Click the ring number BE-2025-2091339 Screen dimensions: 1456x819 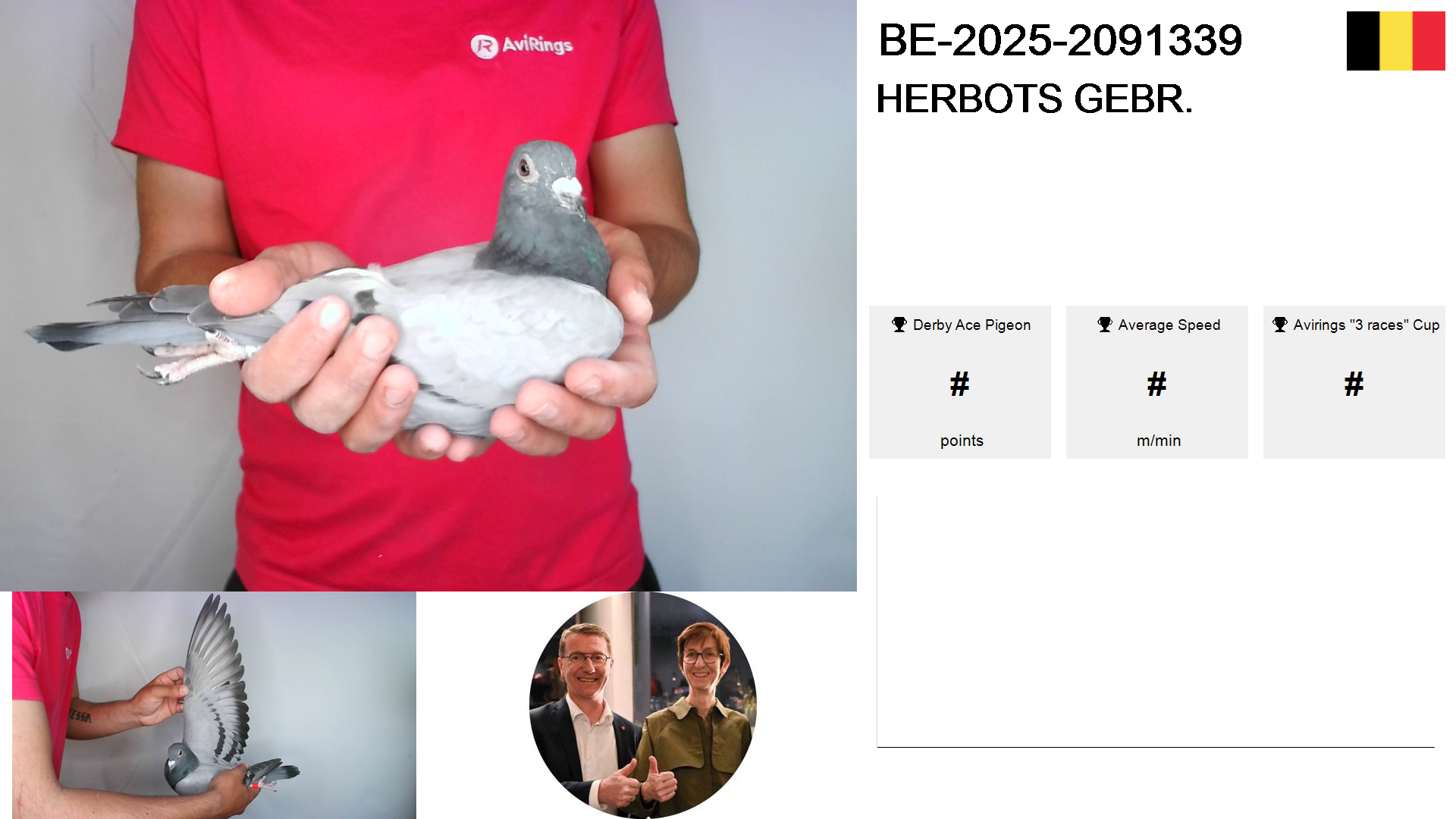click(x=1060, y=40)
